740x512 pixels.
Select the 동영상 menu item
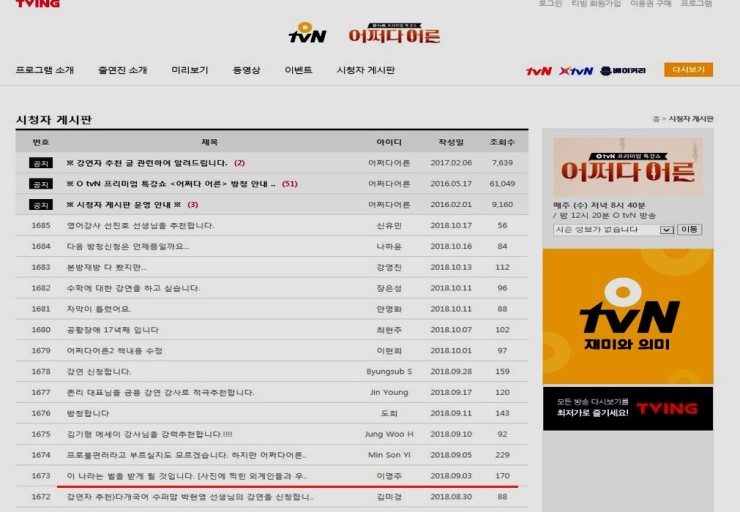coord(246,70)
